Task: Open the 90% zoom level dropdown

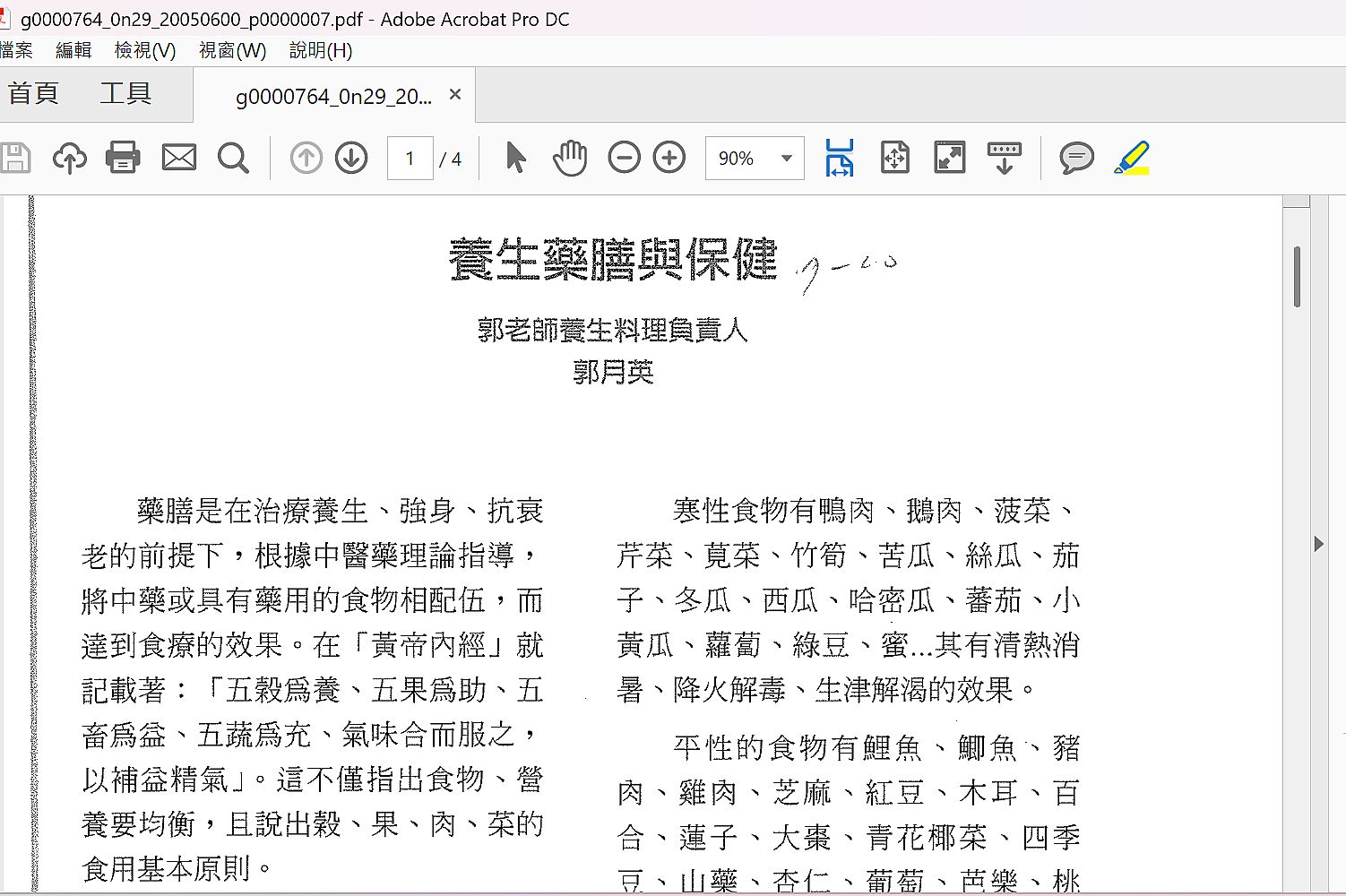Action: pyautogui.click(x=786, y=159)
